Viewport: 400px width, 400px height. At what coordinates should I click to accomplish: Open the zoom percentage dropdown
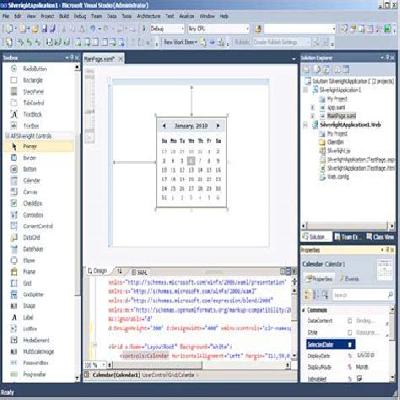(103, 365)
